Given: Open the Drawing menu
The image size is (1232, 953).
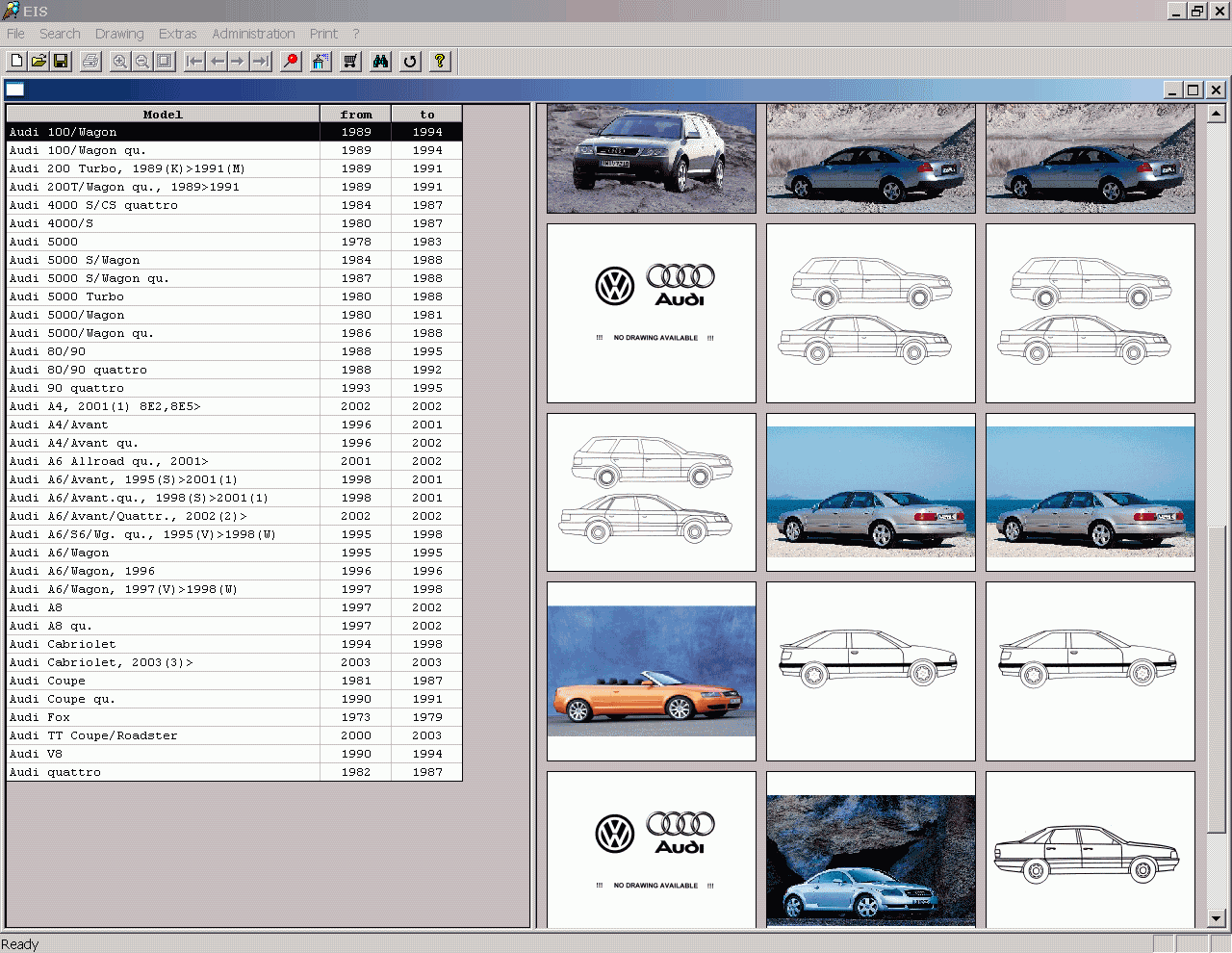Looking at the screenshot, I should 119,34.
